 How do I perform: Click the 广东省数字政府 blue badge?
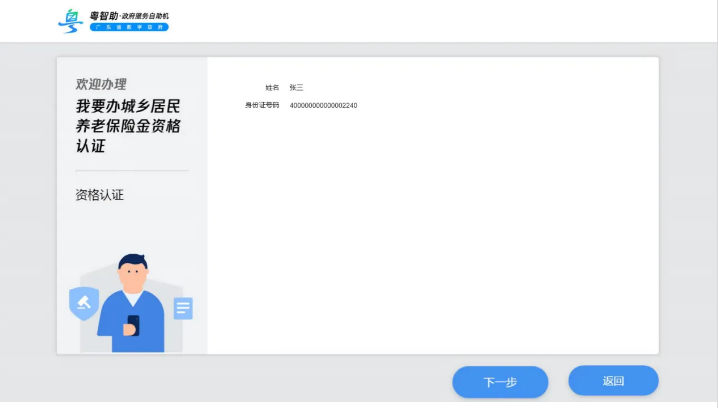tap(129, 28)
